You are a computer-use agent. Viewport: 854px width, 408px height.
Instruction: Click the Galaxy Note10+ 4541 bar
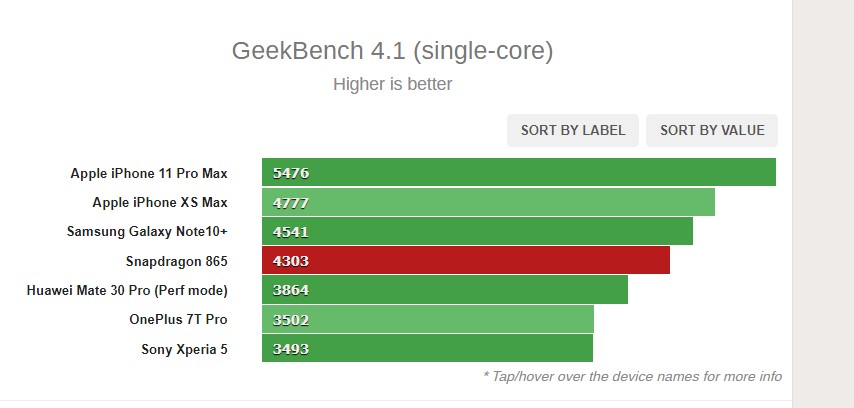pyautogui.click(x=477, y=231)
